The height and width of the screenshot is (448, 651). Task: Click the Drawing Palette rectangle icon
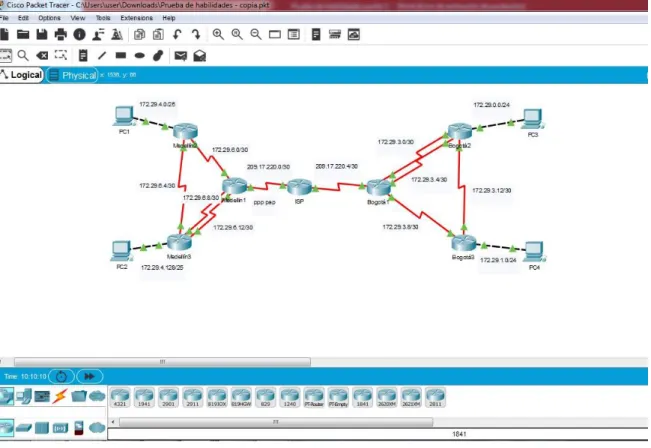point(275,34)
